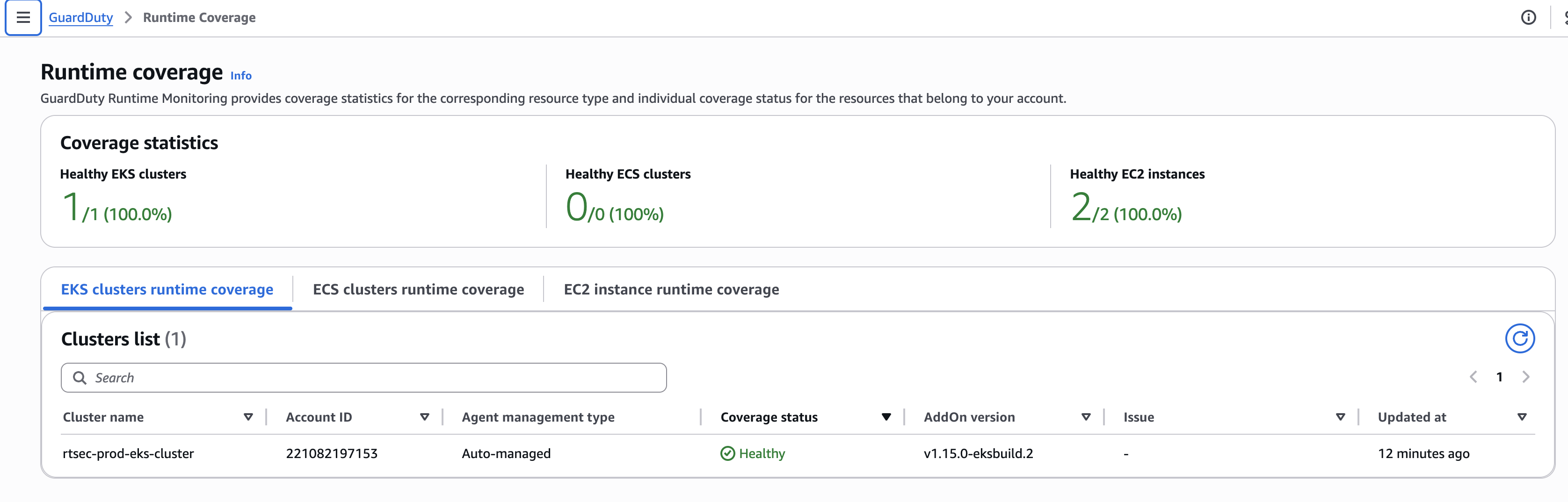Sort by Account ID arrow
The width and height of the screenshot is (1568, 502).
click(x=425, y=417)
